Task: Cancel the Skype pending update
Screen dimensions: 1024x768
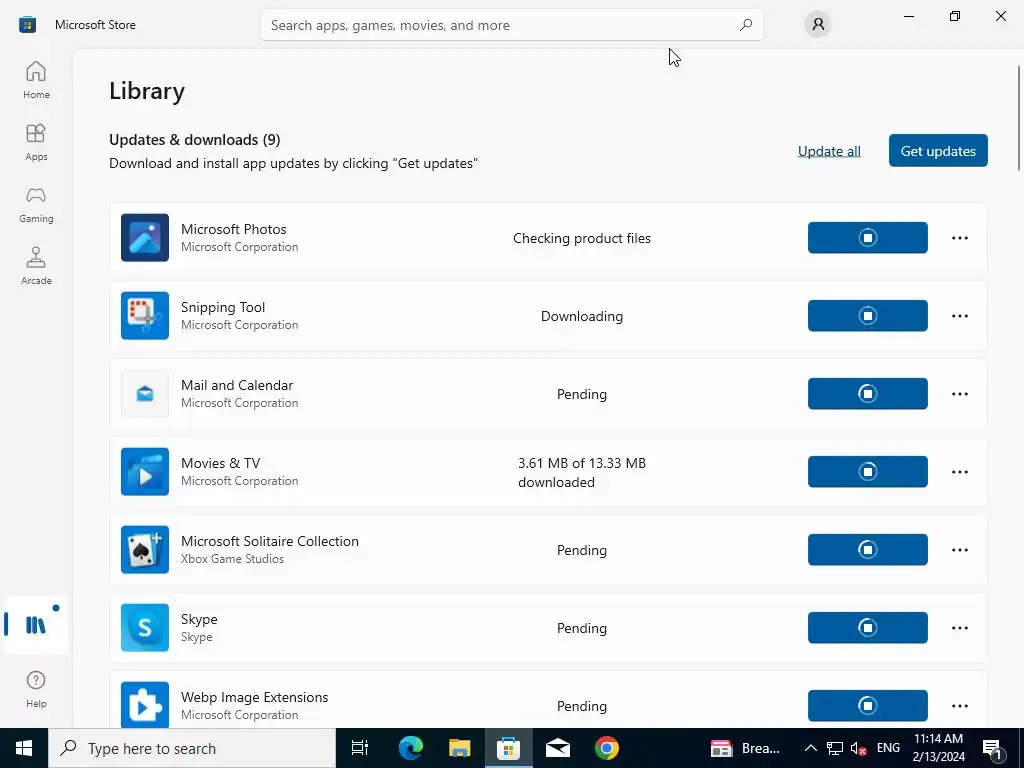Action: pyautogui.click(x=867, y=628)
